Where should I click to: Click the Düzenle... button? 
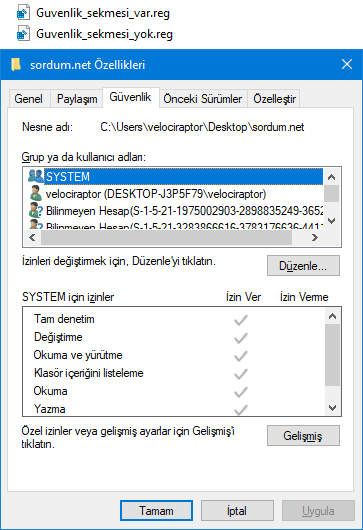point(303,266)
